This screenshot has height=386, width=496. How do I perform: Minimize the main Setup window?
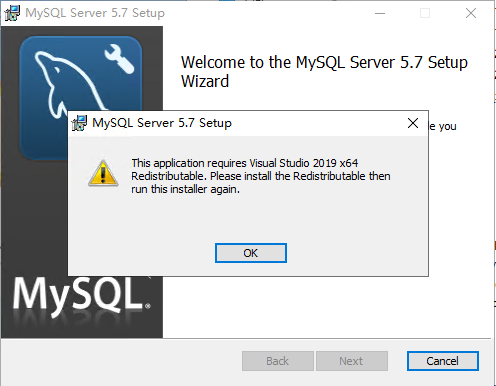point(380,13)
